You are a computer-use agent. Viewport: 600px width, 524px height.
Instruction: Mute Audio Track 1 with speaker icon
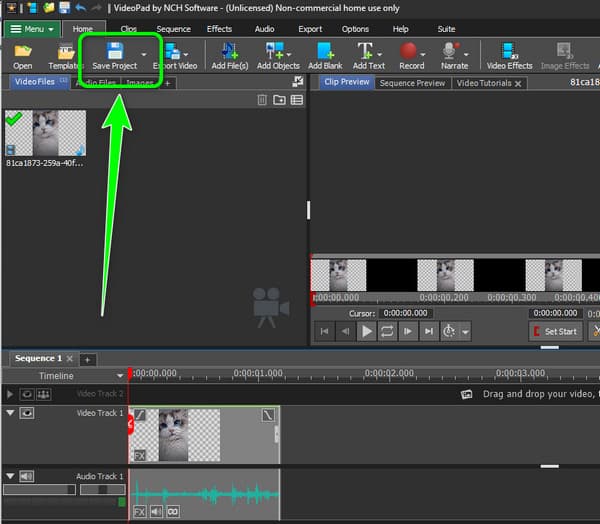pyautogui.click(x=27, y=476)
